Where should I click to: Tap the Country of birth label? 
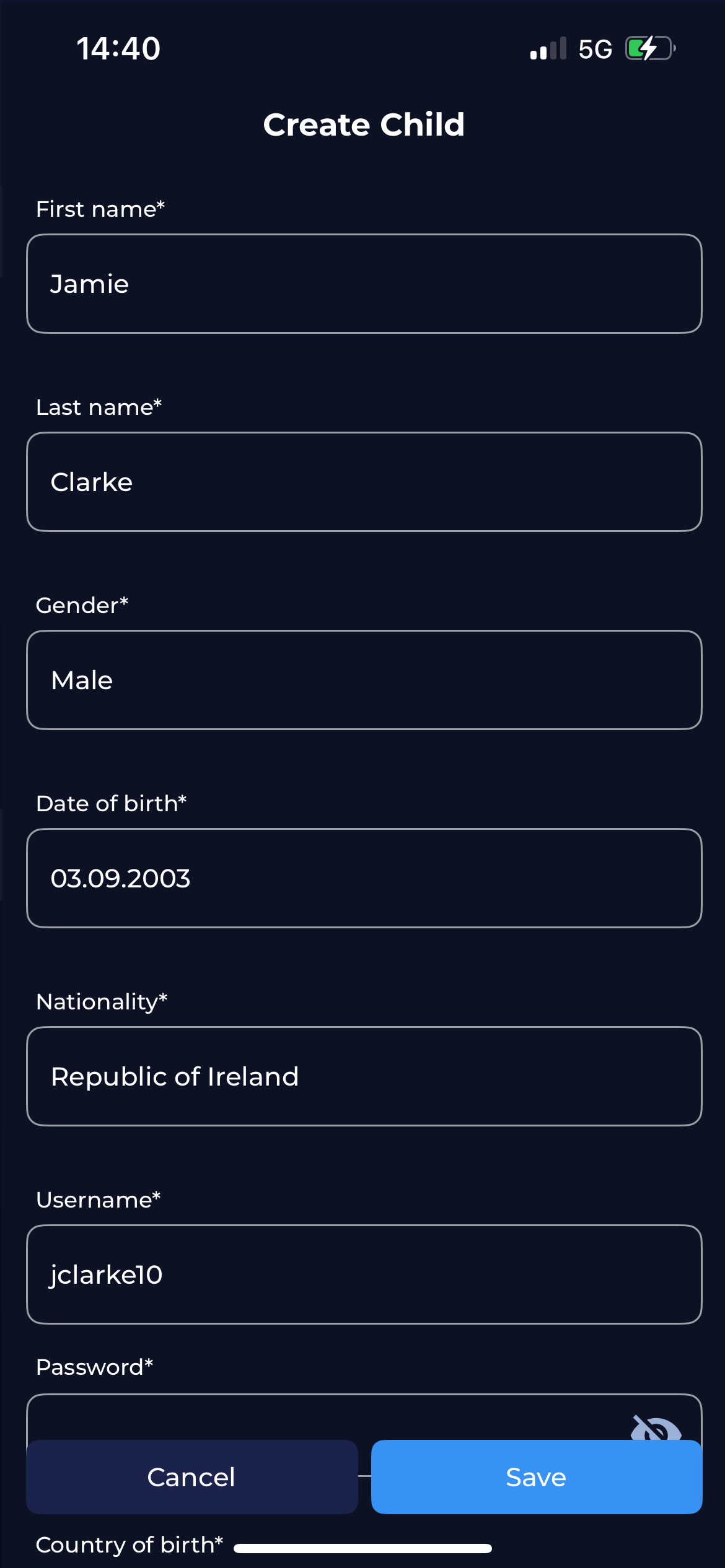(129, 1545)
